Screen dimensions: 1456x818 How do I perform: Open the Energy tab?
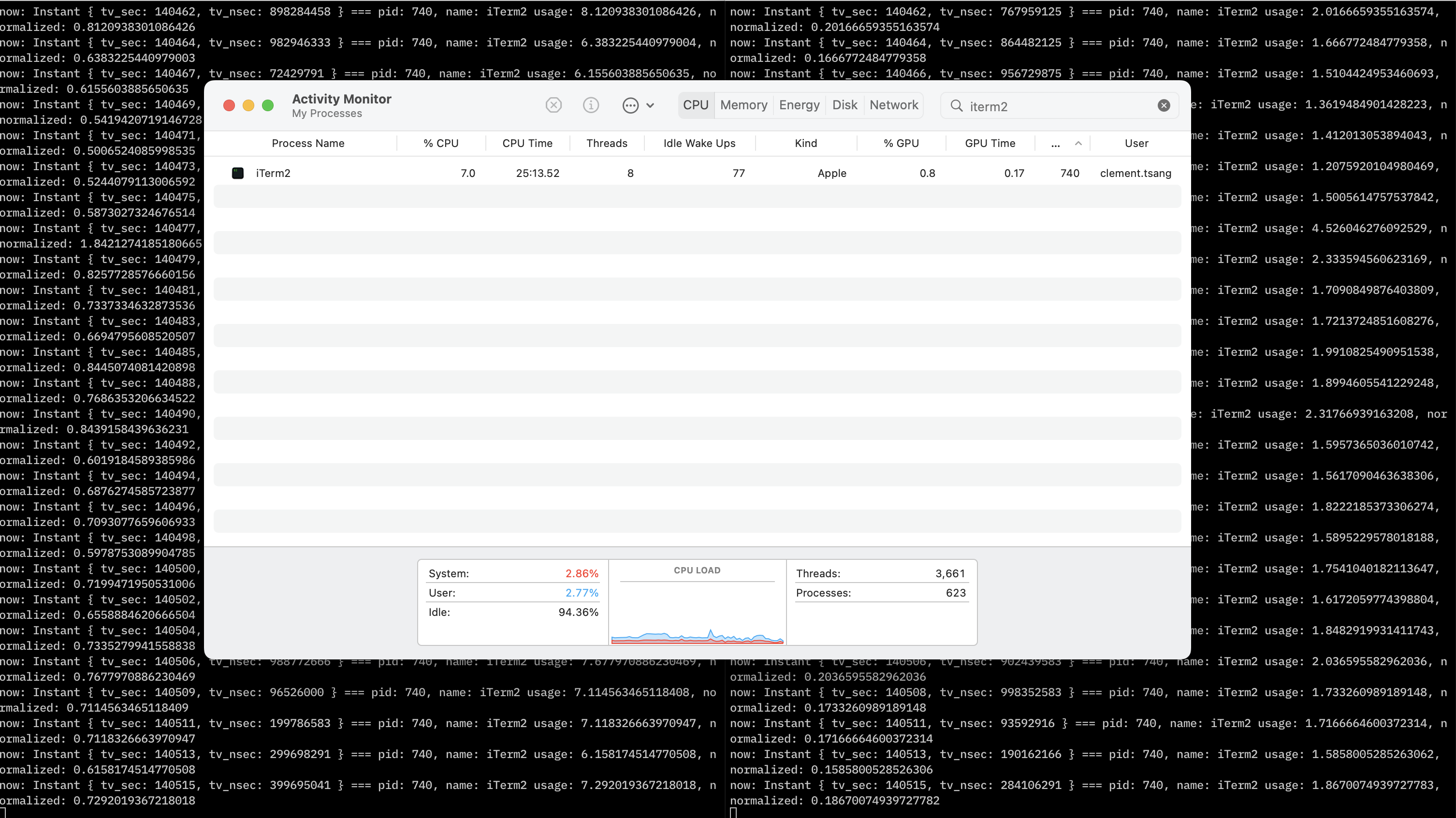pyautogui.click(x=799, y=104)
